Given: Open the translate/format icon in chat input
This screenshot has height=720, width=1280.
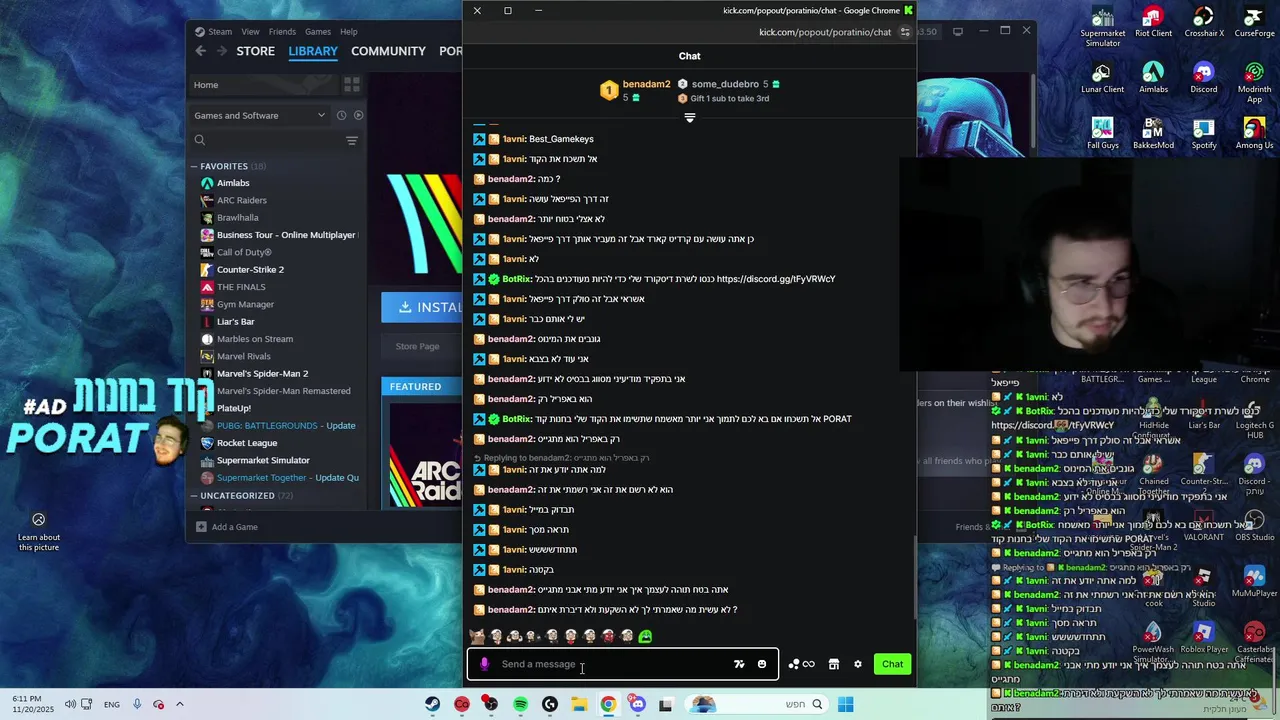Looking at the screenshot, I should [x=739, y=664].
